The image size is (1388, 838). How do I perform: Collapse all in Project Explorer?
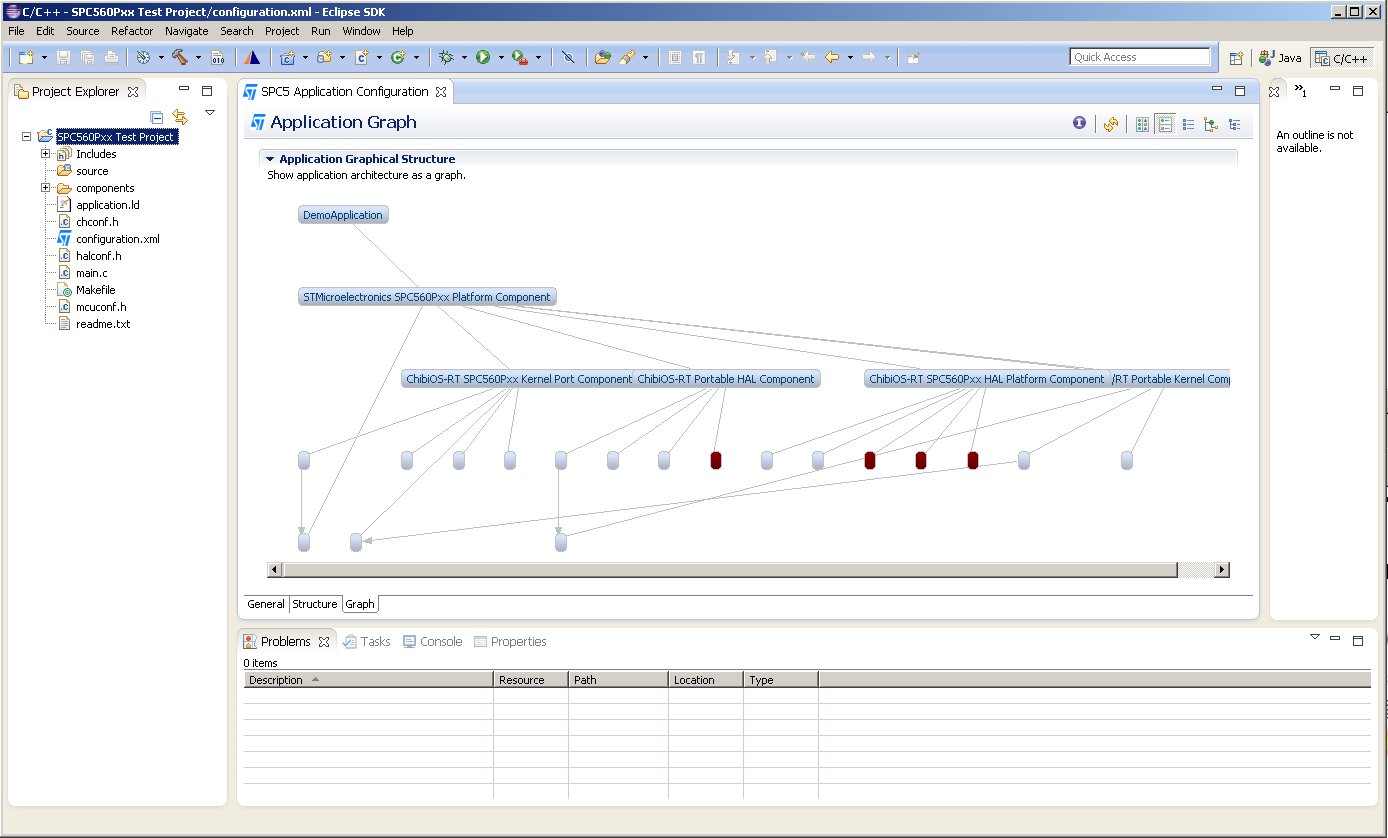[x=157, y=117]
